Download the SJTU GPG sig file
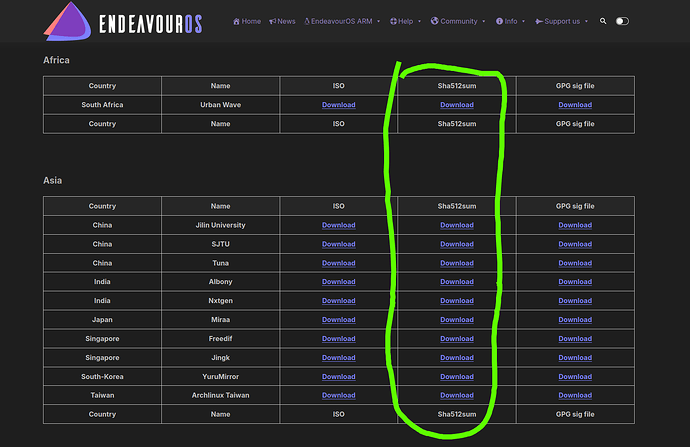 tap(575, 244)
